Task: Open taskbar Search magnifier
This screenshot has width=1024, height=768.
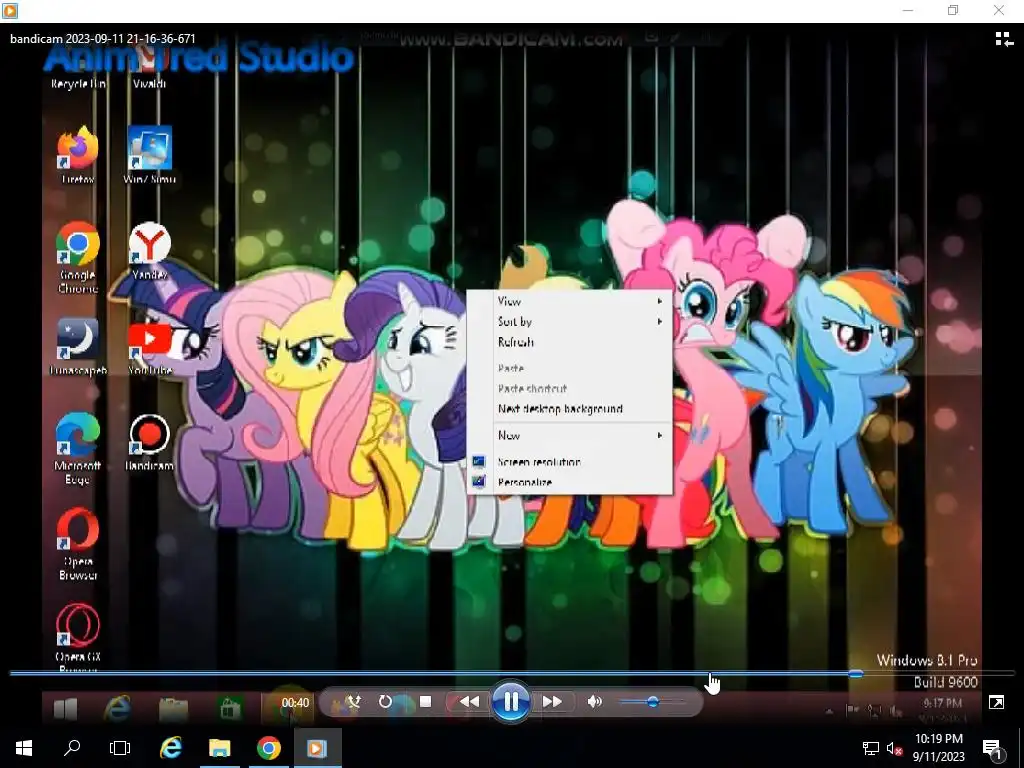Action: tap(72, 748)
